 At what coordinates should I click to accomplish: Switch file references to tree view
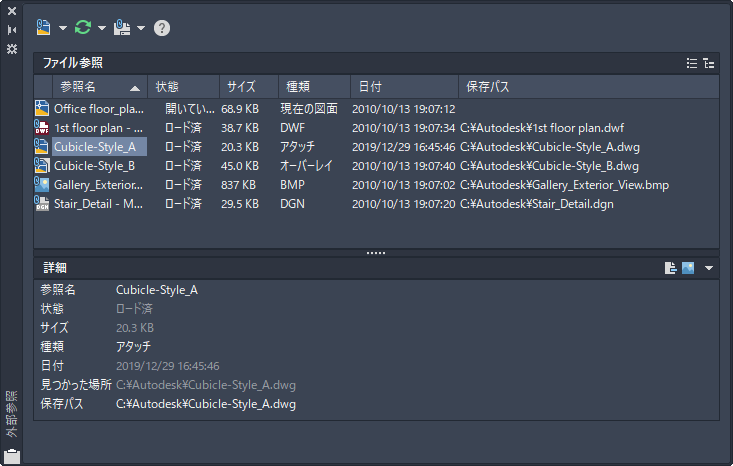[709, 63]
